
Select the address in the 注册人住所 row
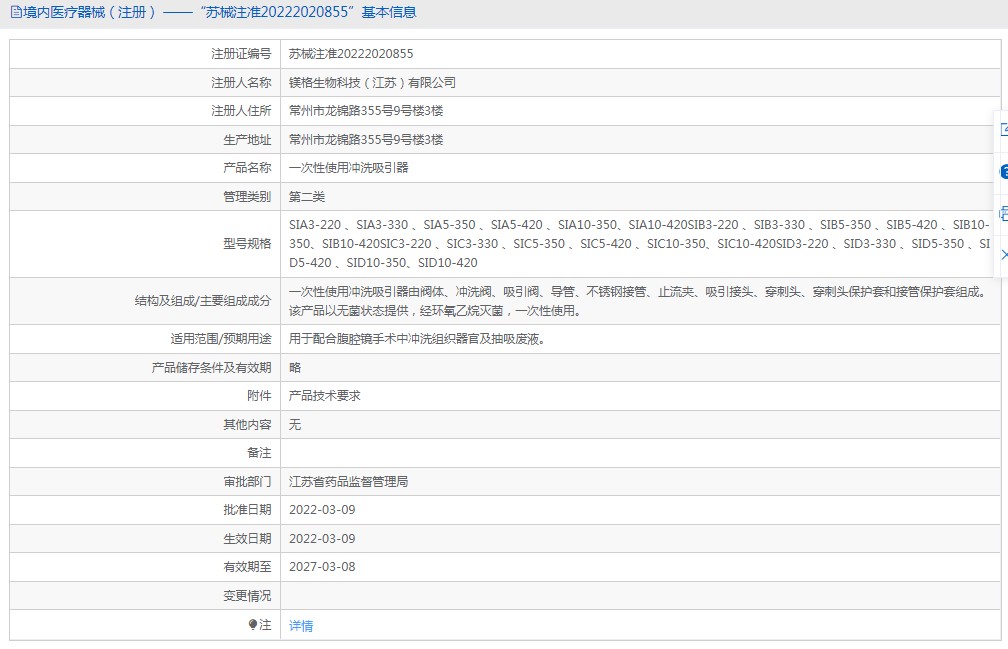366,111
